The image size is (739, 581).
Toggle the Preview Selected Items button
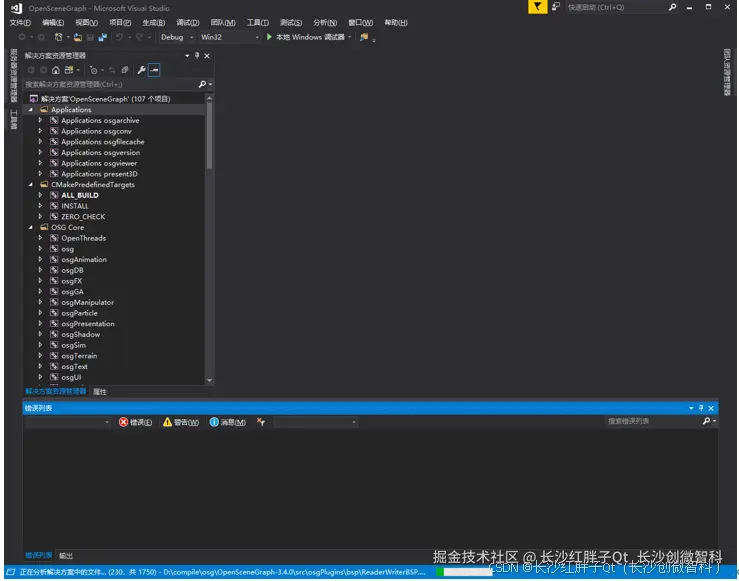[154, 70]
